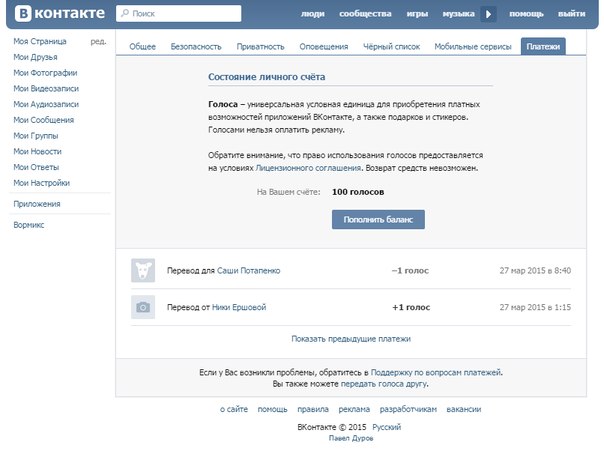Select the date 27 мар 2015 в 8:40
The height and width of the screenshot is (457, 604).
pos(535,271)
